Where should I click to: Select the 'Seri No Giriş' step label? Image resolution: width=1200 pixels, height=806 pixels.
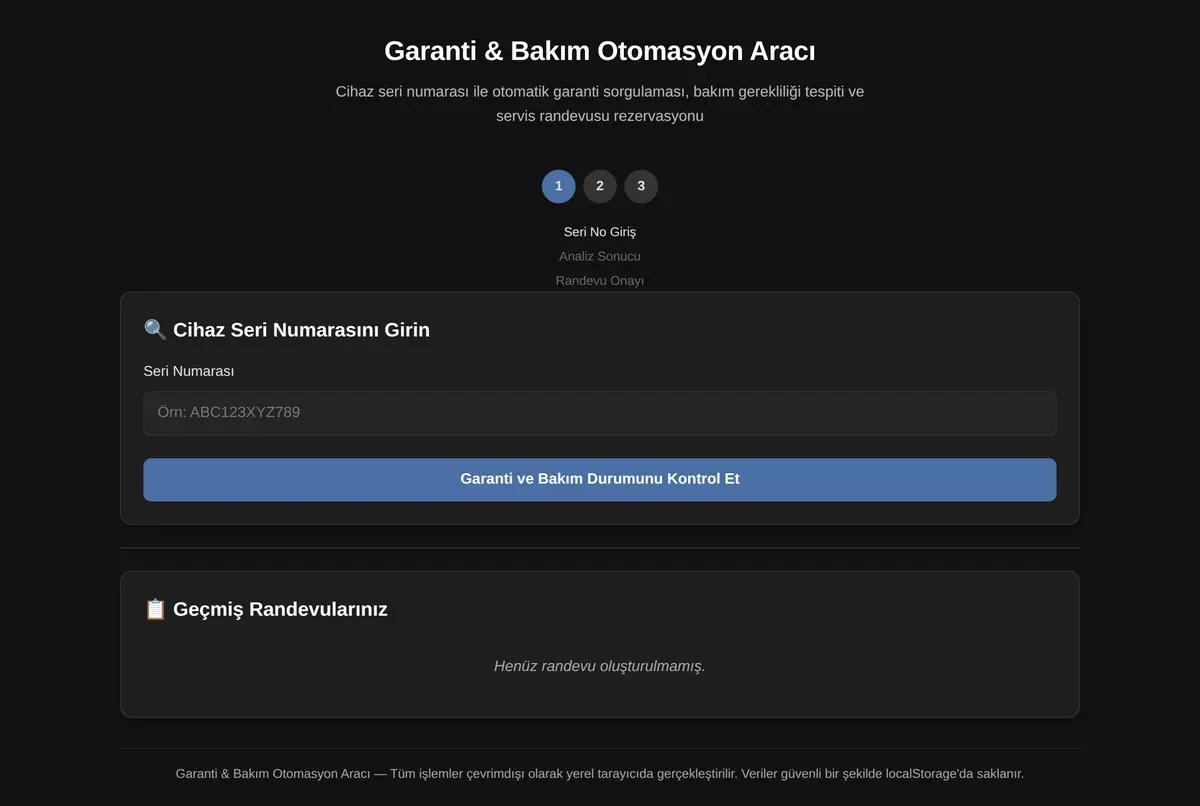click(600, 232)
